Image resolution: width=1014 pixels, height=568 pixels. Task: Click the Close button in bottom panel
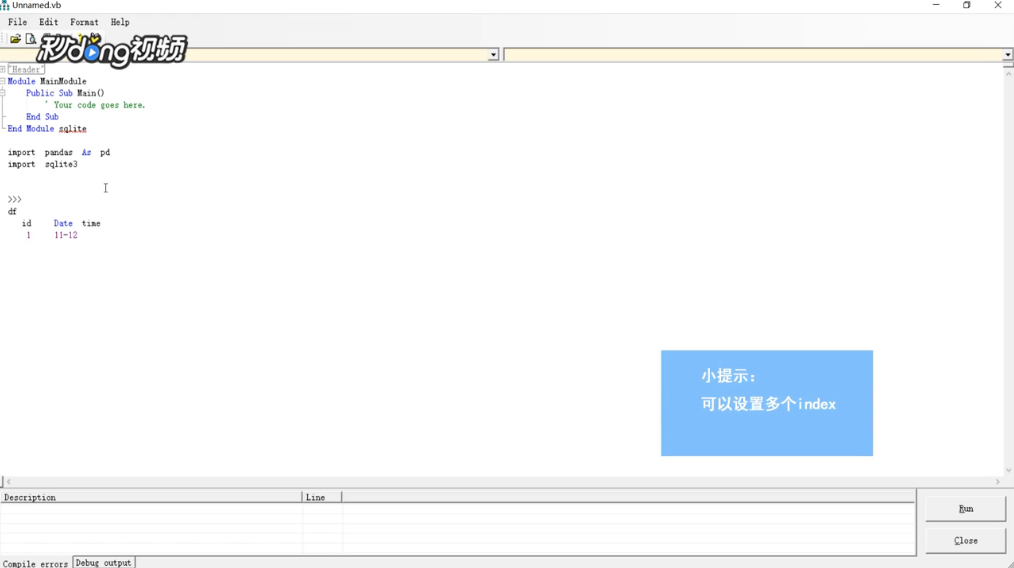click(x=965, y=540)
